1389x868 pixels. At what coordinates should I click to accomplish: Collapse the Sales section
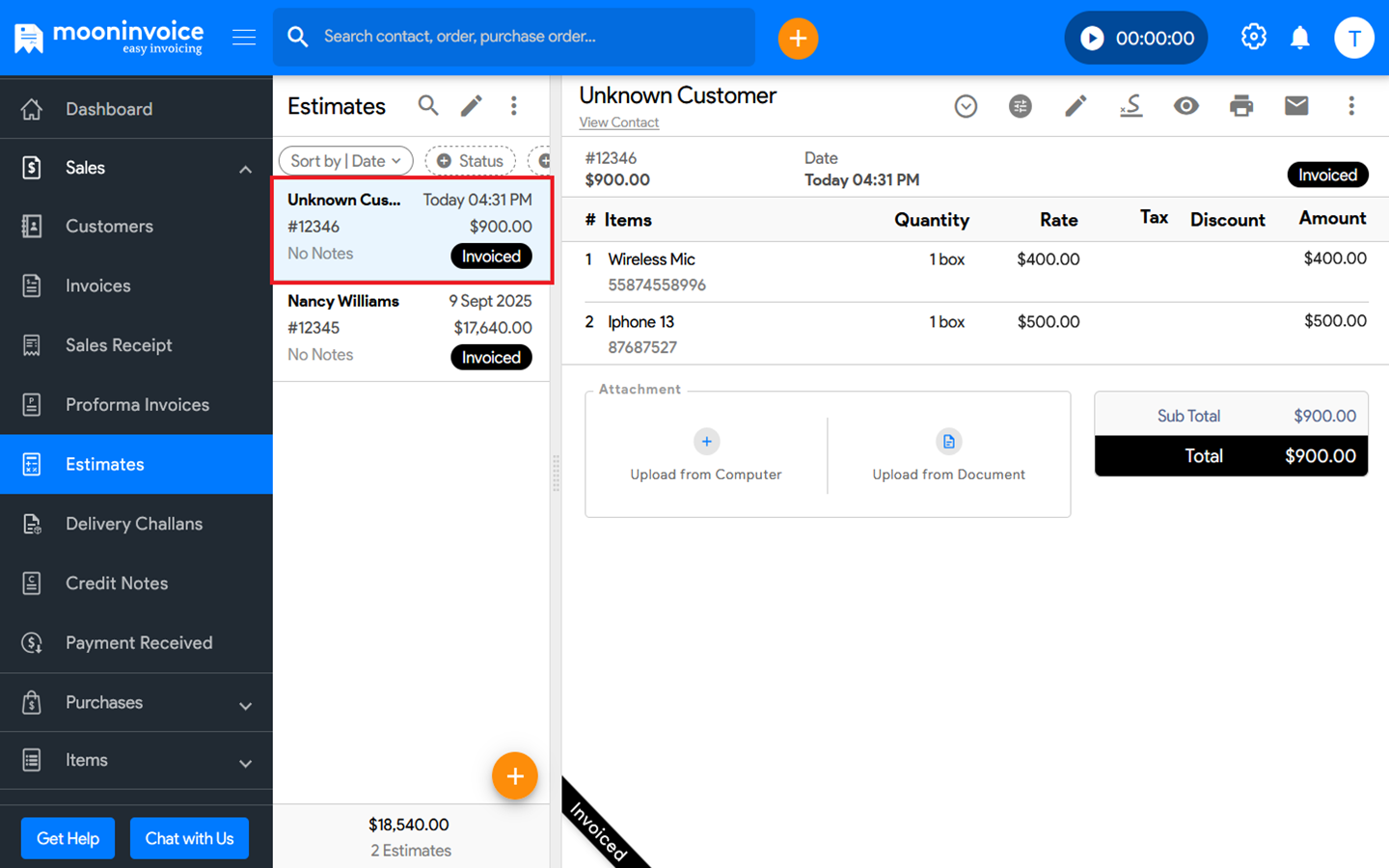point(245,169)
